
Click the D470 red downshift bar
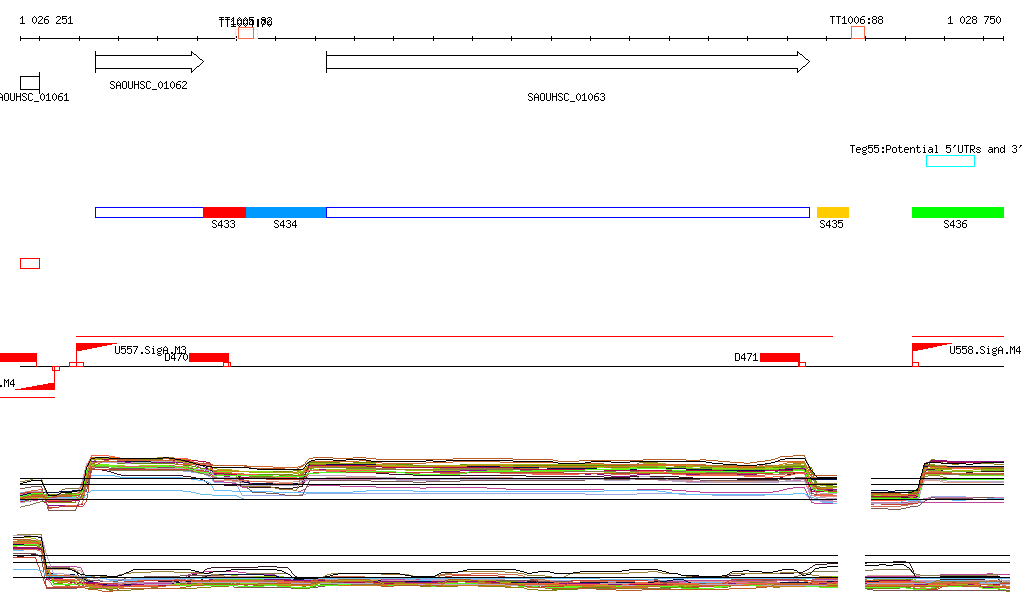(209, 357)
